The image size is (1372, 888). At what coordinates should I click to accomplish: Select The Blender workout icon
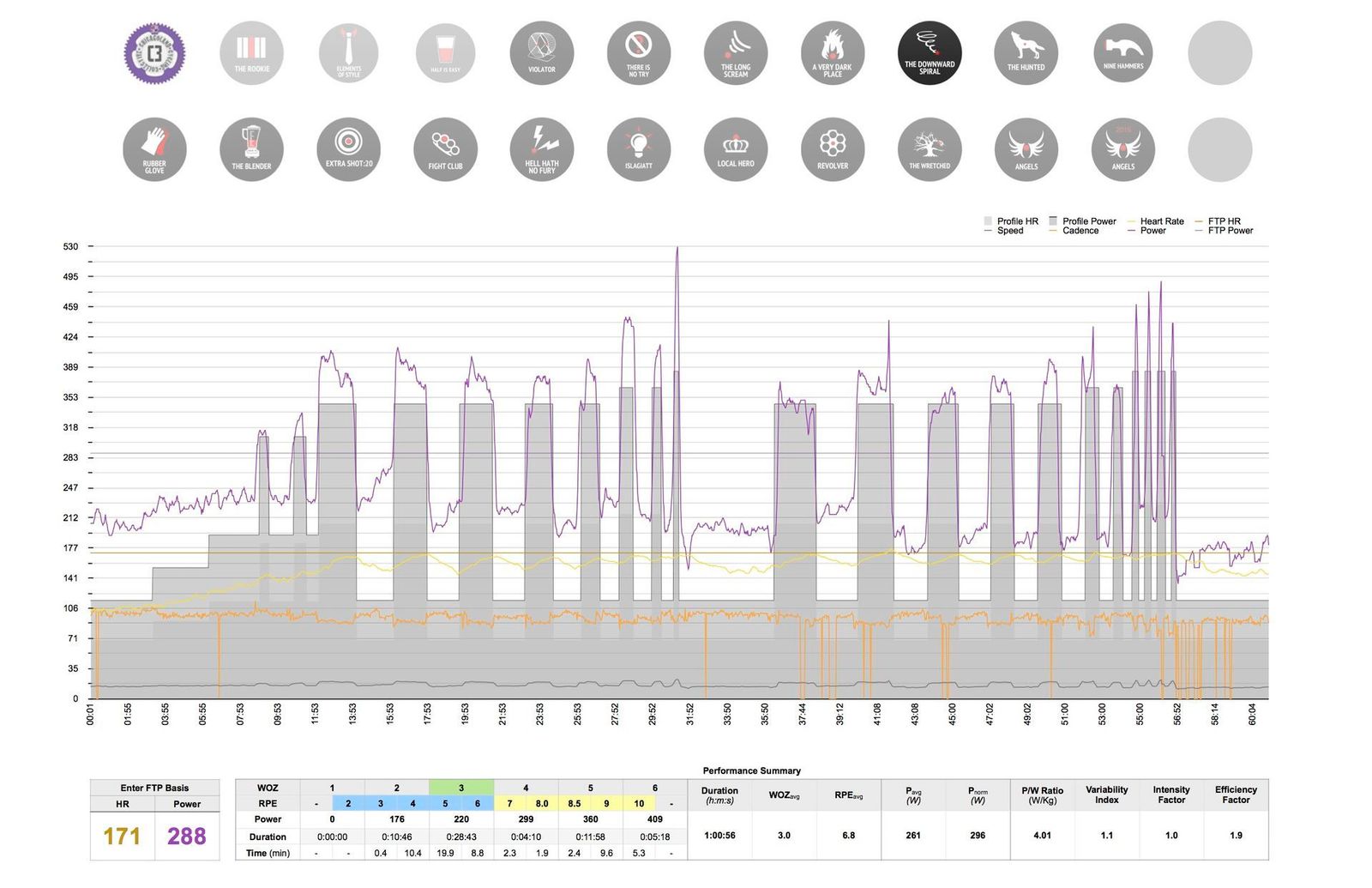(251, 149)
